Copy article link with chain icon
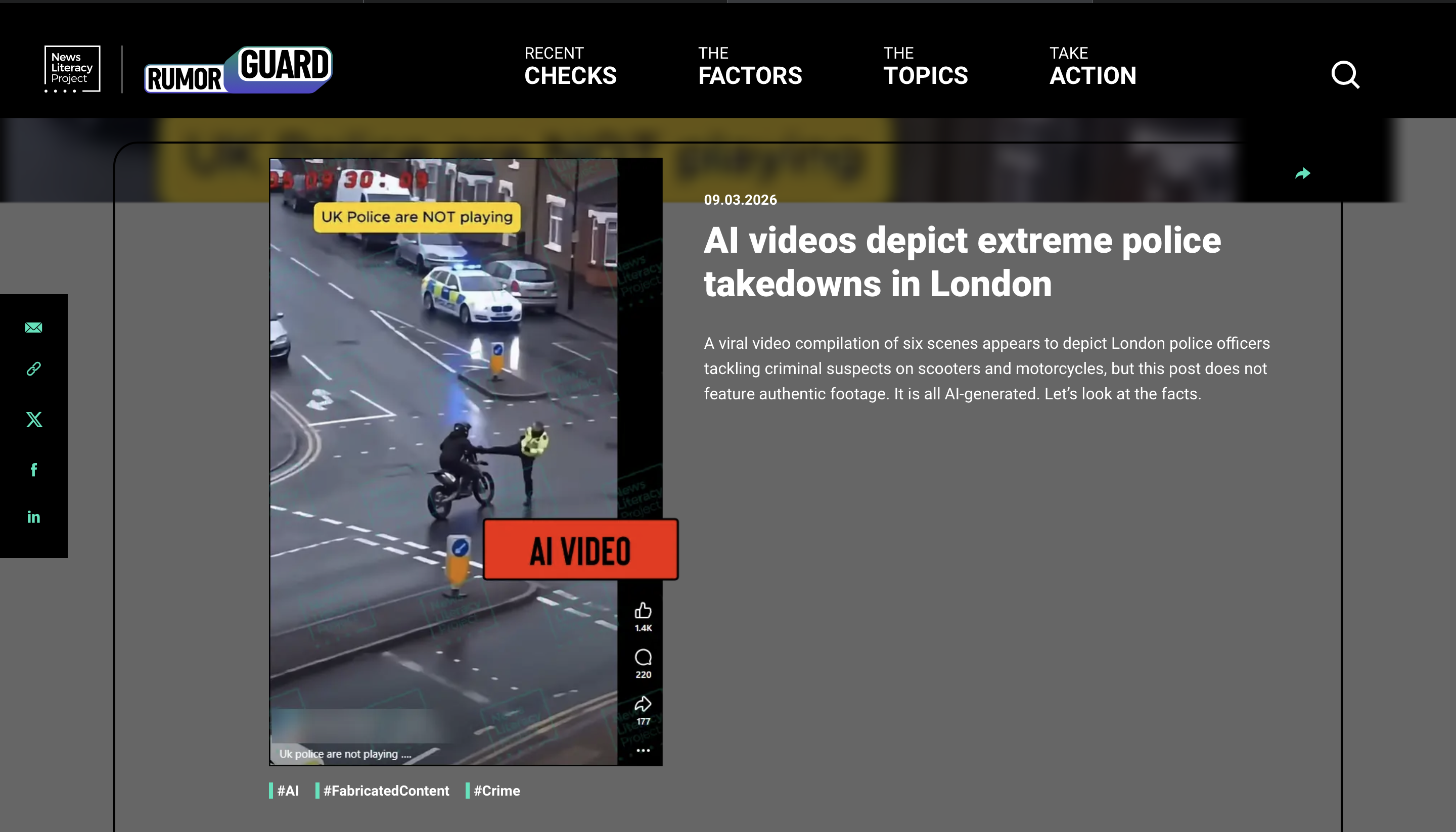Image resolution: width=1456 pixels, height=832 pixels. click(x=34, y=368)
